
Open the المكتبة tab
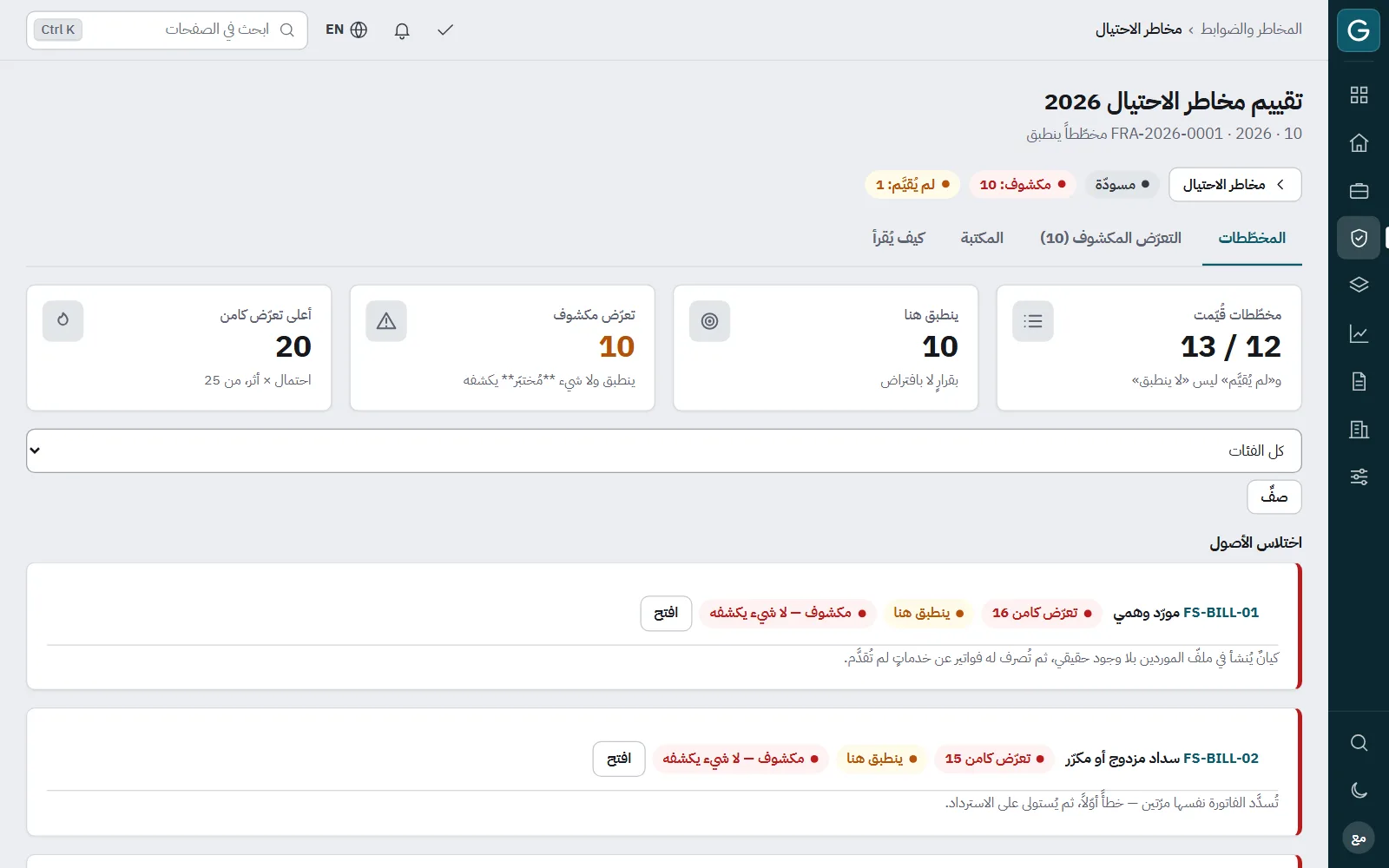(982, 238)
